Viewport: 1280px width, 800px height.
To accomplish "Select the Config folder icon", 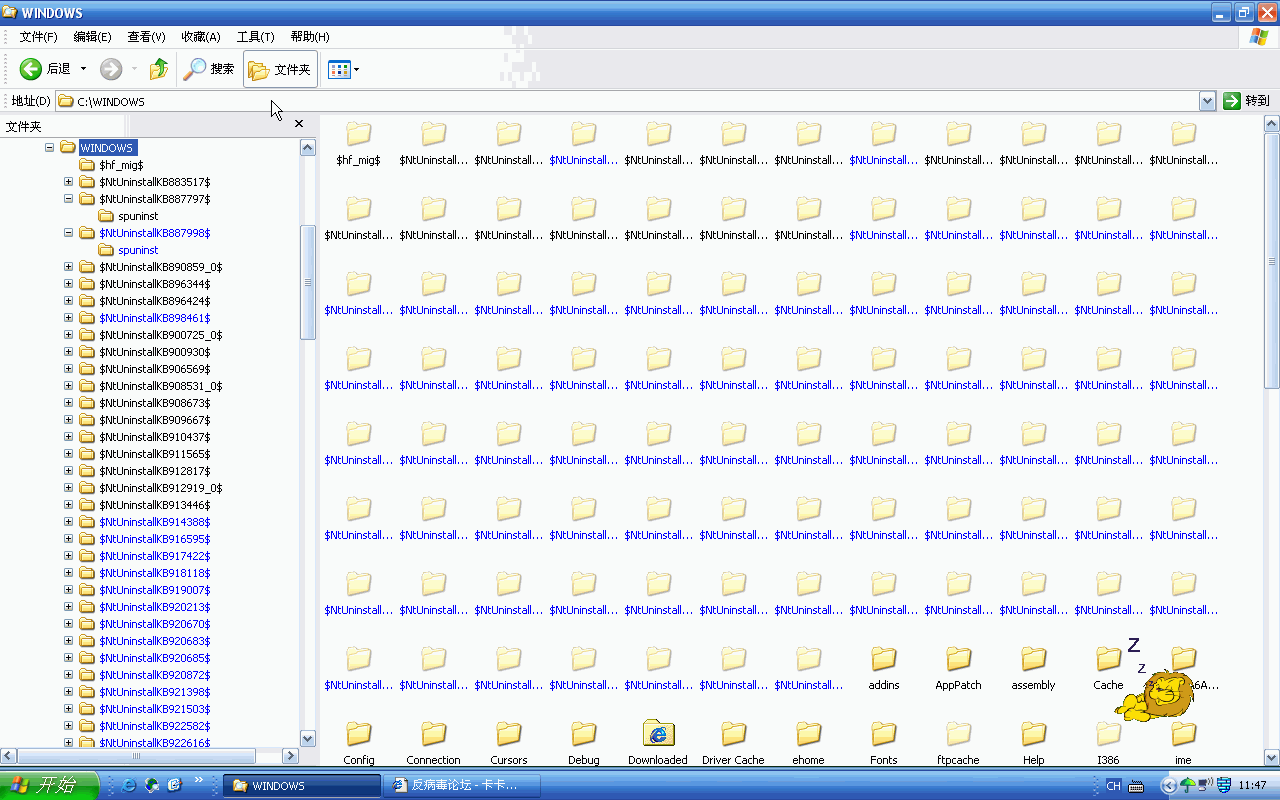I will click(359, 734).
